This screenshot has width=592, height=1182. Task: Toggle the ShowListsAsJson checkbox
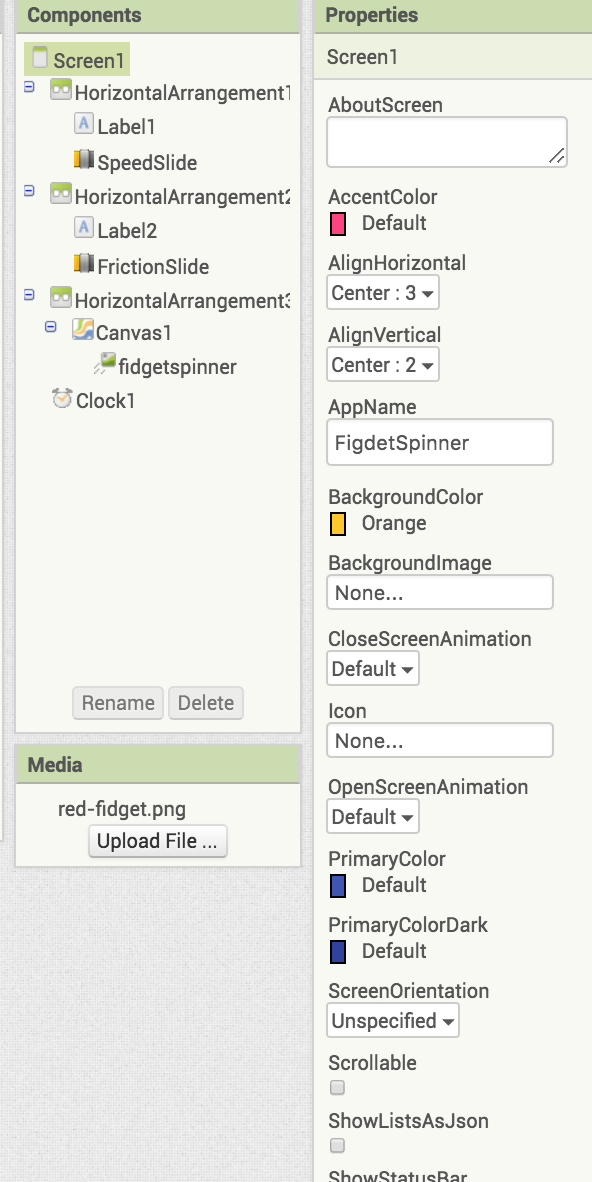pyautogui.click(x=338, y=1145)
